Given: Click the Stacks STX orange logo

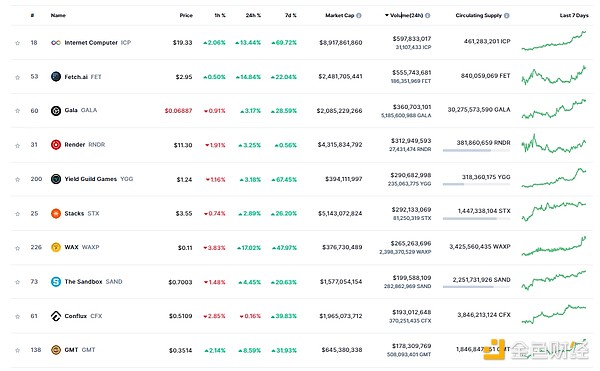Looking at the screenshot, I should (x=56, y=213).
